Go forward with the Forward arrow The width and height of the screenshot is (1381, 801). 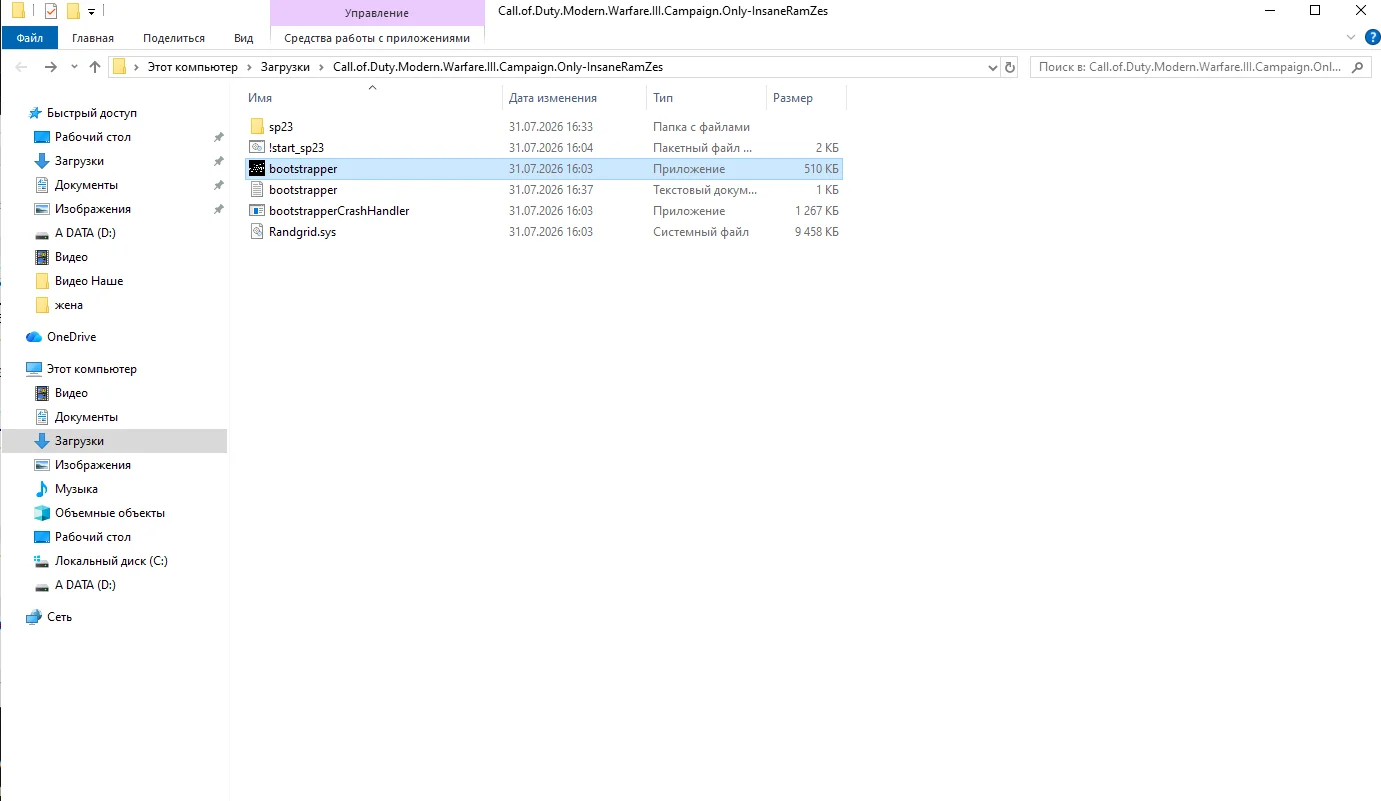51,67
